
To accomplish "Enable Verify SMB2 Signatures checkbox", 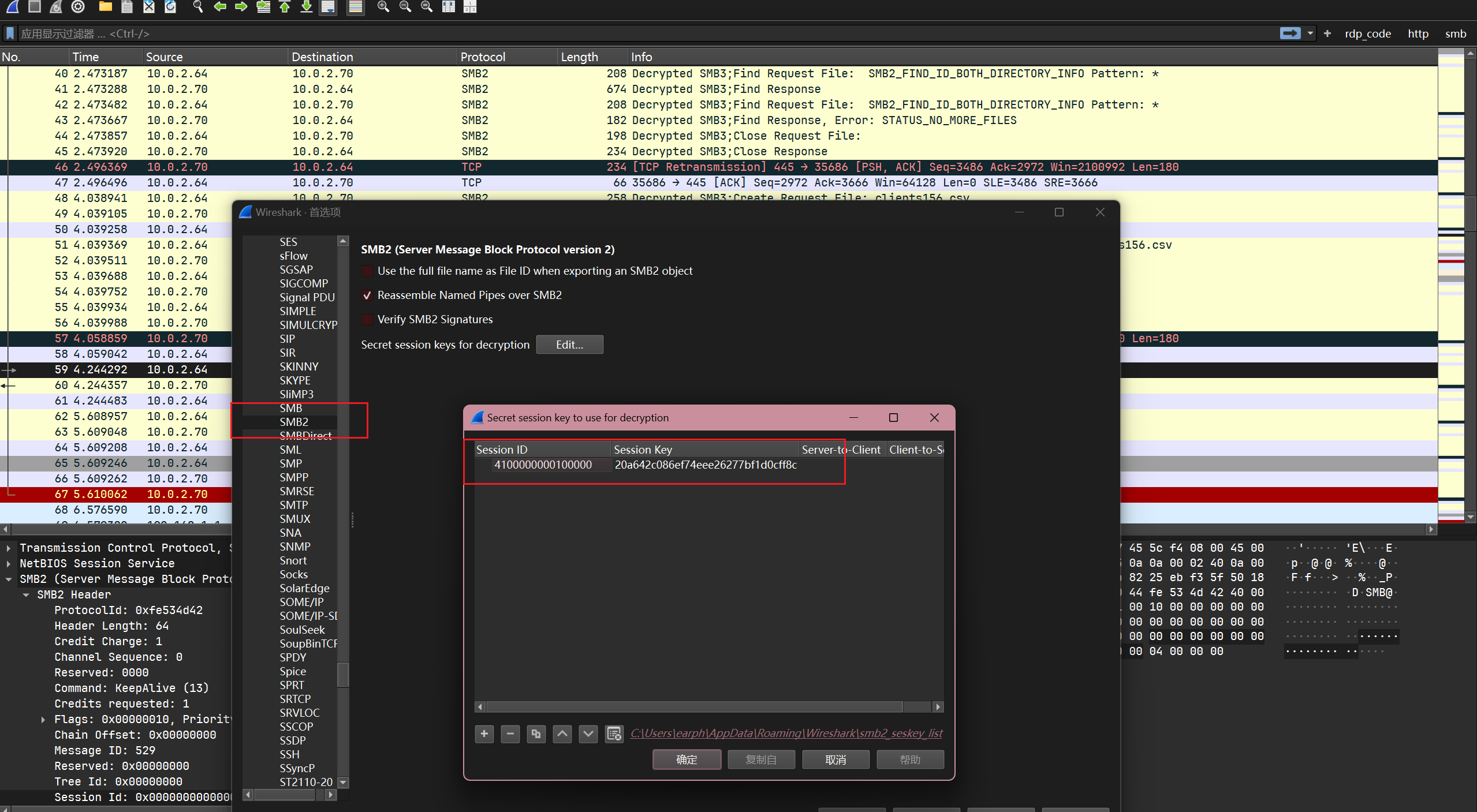I will point(367,320).
